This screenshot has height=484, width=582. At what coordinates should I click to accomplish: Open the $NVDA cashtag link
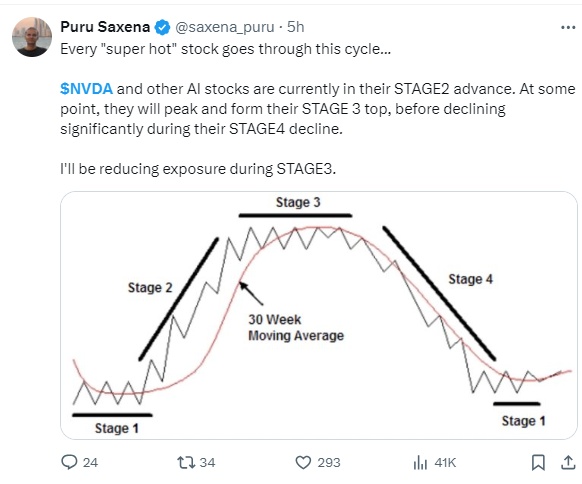pyautogui.click(x=86, y=89)
